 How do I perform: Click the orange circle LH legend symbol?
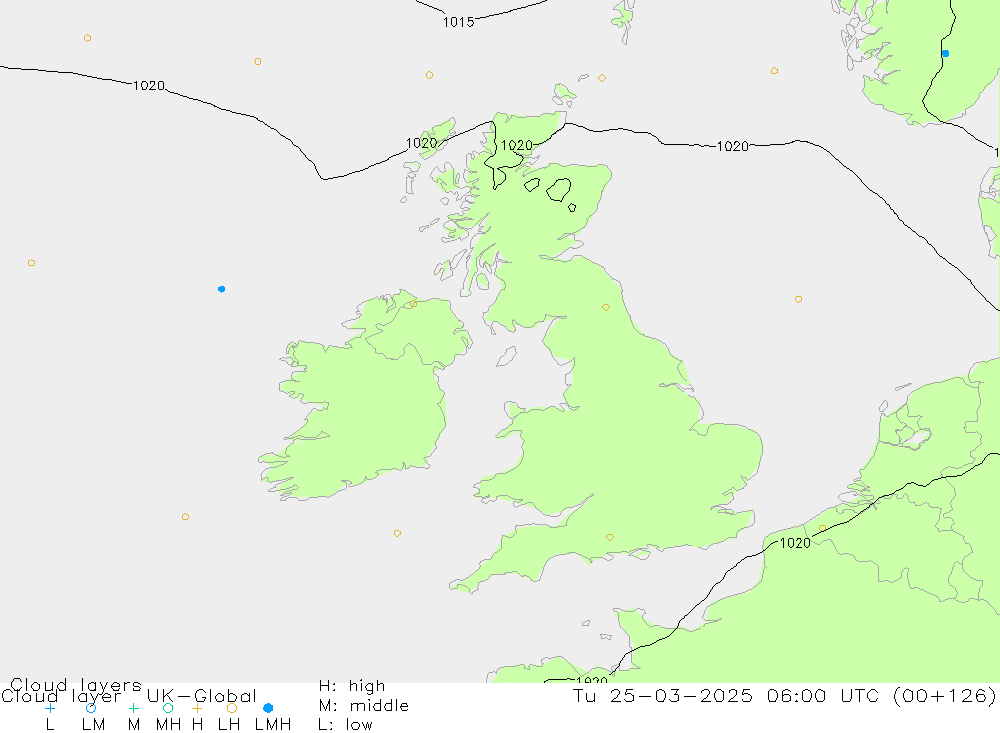tap(232, 708)
